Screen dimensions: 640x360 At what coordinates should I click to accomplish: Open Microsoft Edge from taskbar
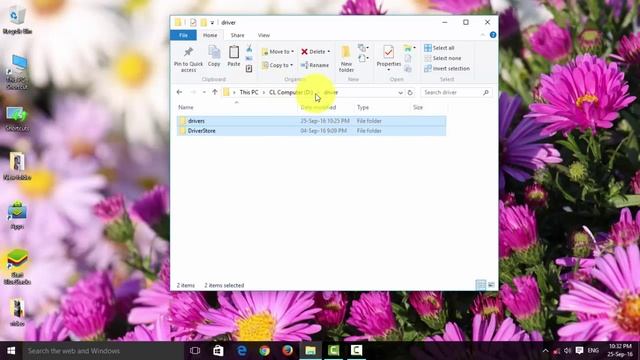point(242,351)
